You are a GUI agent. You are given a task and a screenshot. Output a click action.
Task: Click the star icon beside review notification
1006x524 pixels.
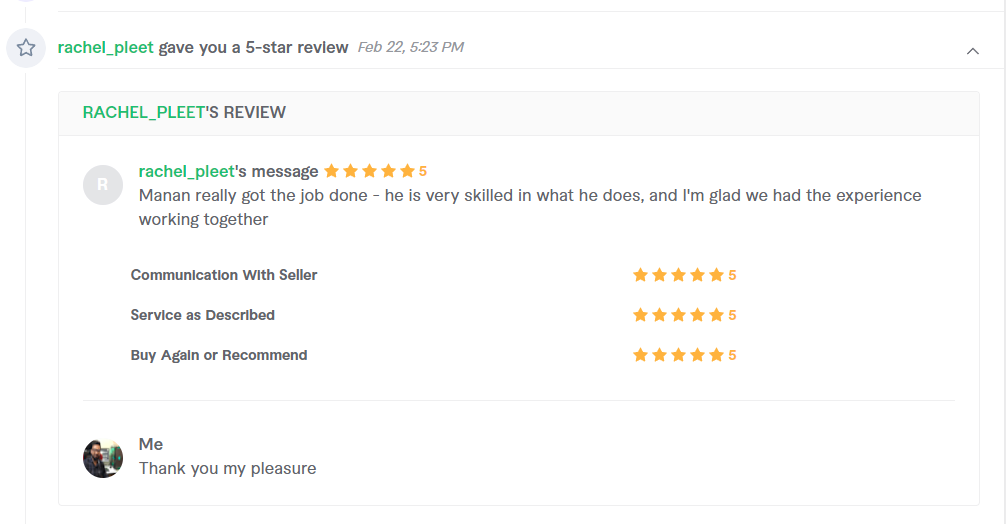point(26,47)
